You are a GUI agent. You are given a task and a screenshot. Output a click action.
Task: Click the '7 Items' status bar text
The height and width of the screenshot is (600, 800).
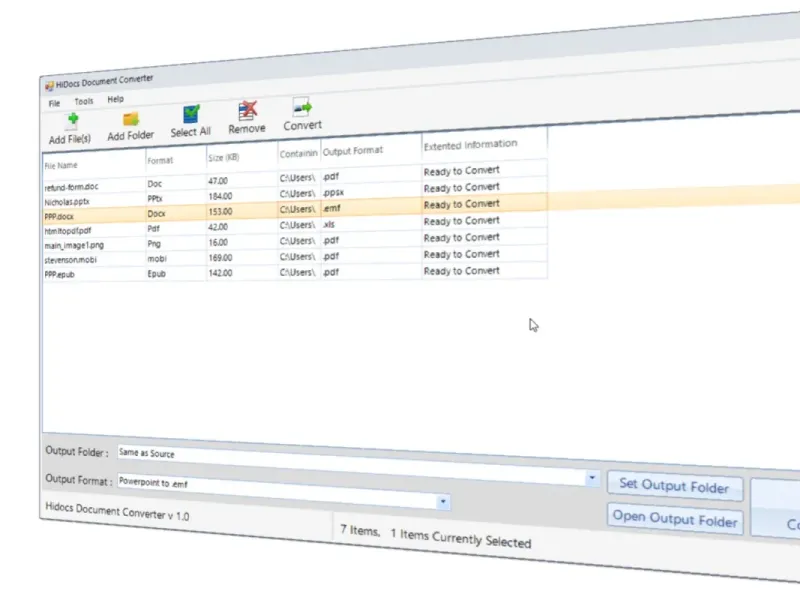coord(360,531)
